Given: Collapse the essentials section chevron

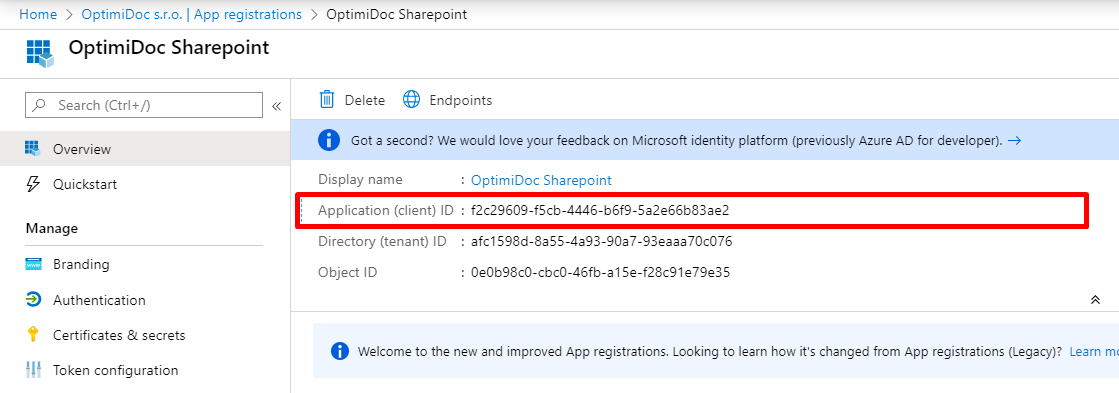Looking at the screenshot, I should click(x=1095, y=300).
